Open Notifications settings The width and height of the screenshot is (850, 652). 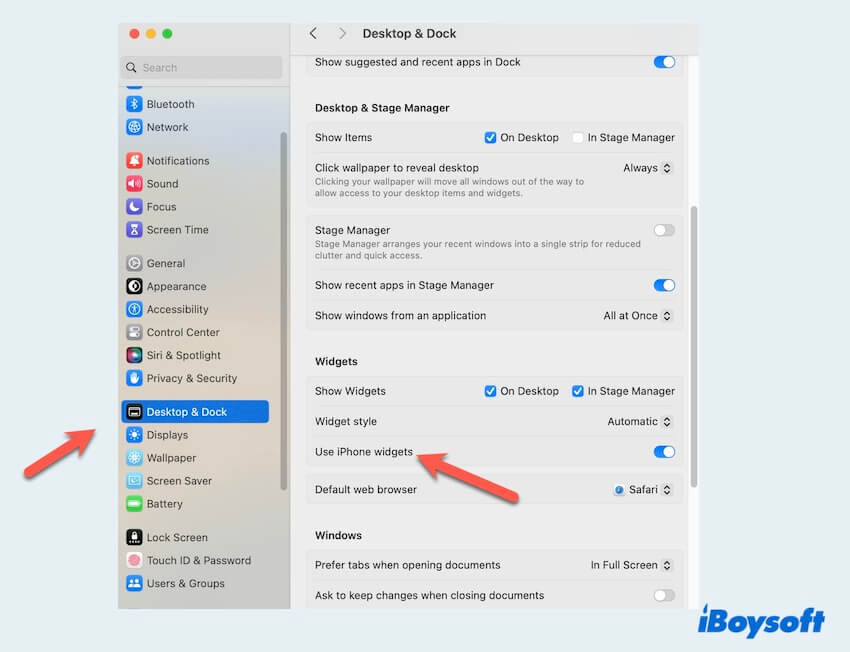pos(180,160)
